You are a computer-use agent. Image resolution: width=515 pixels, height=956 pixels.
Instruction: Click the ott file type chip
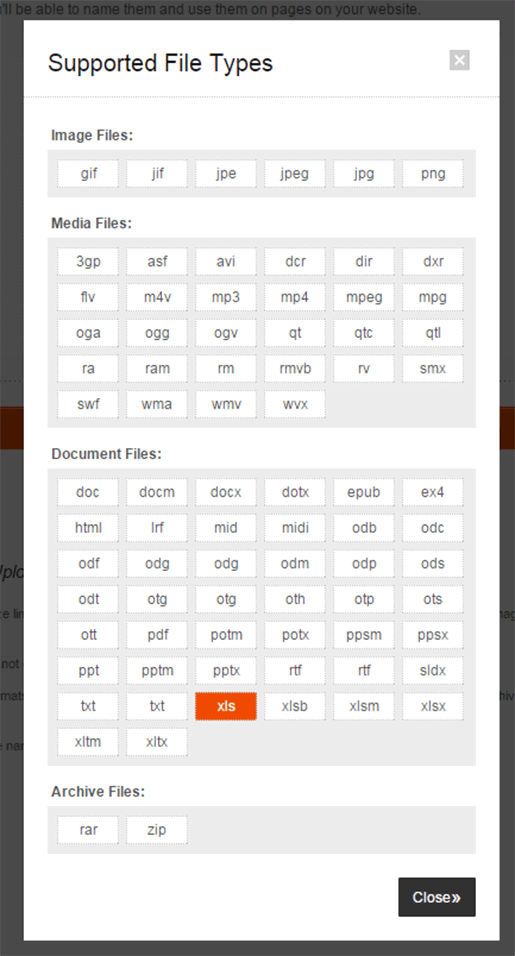88,635
